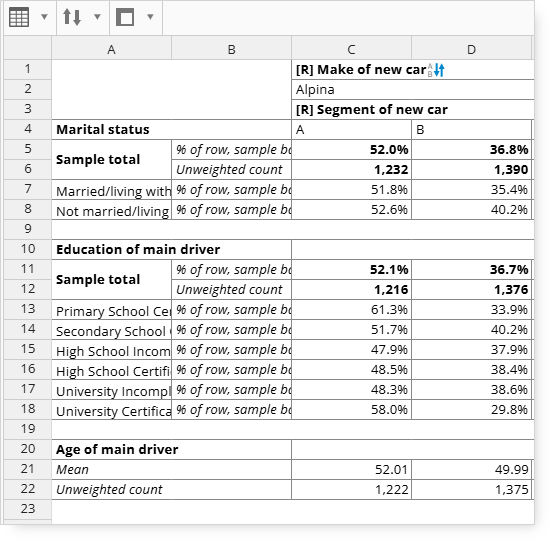Click the 36.7% cell
Image resolution: width=550 pixels, height=540 pixels.
click(x=471, y=269)
